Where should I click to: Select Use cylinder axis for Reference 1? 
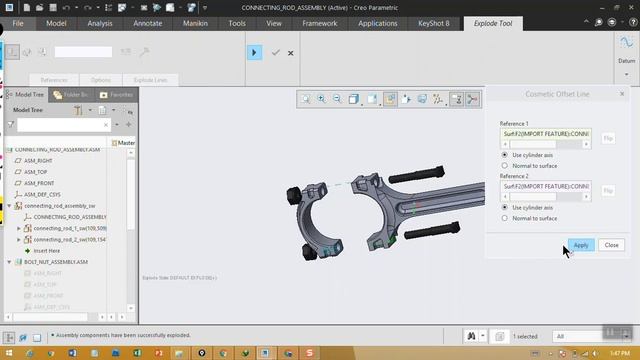505,155
